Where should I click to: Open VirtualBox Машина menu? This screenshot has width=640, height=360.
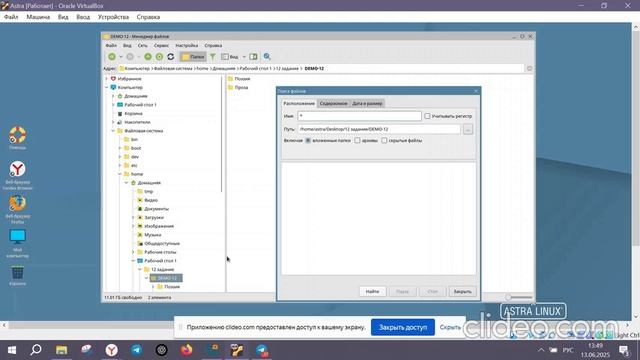pyautogui.click(x=38, y=17)
